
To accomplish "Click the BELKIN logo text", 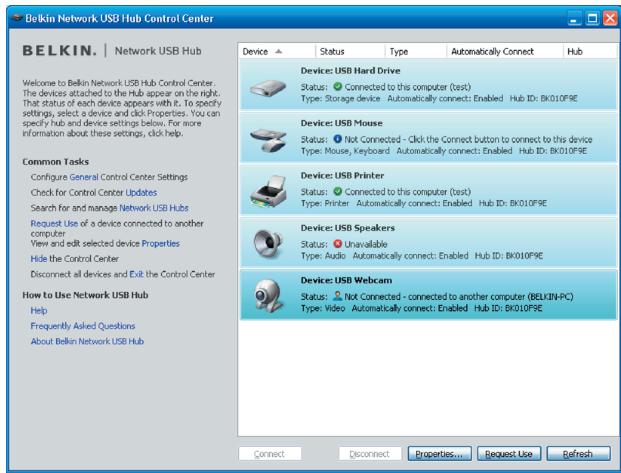I will click(x=59, y=51).
